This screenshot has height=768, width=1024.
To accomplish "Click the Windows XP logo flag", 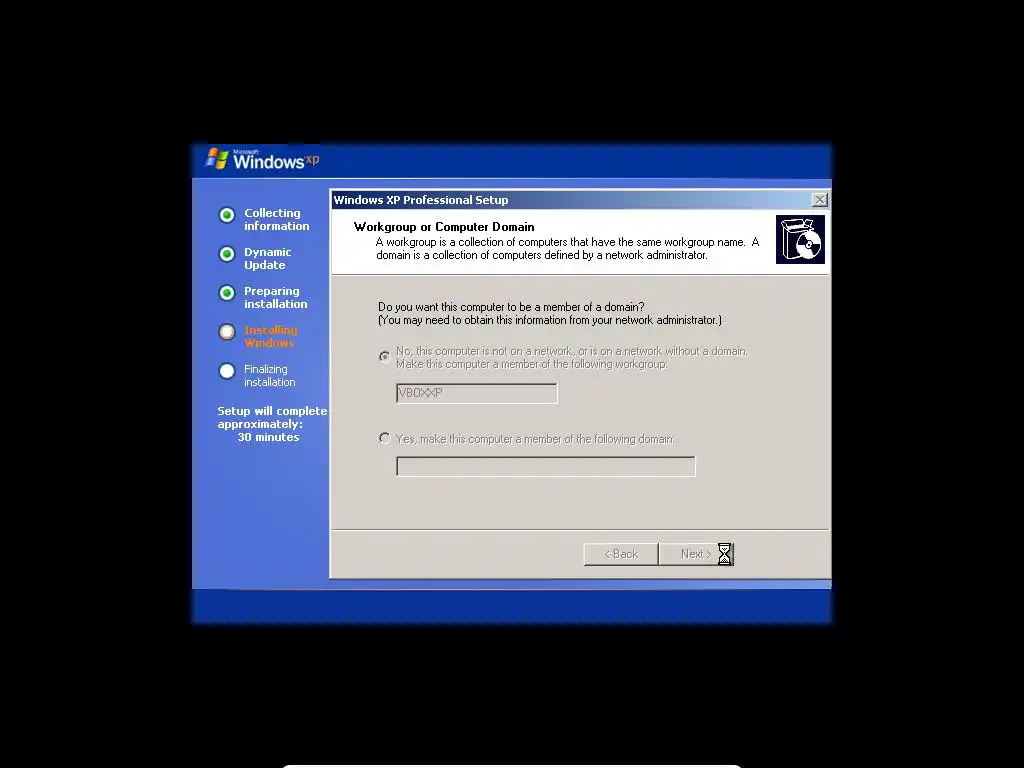I will (x=217, y=159).
